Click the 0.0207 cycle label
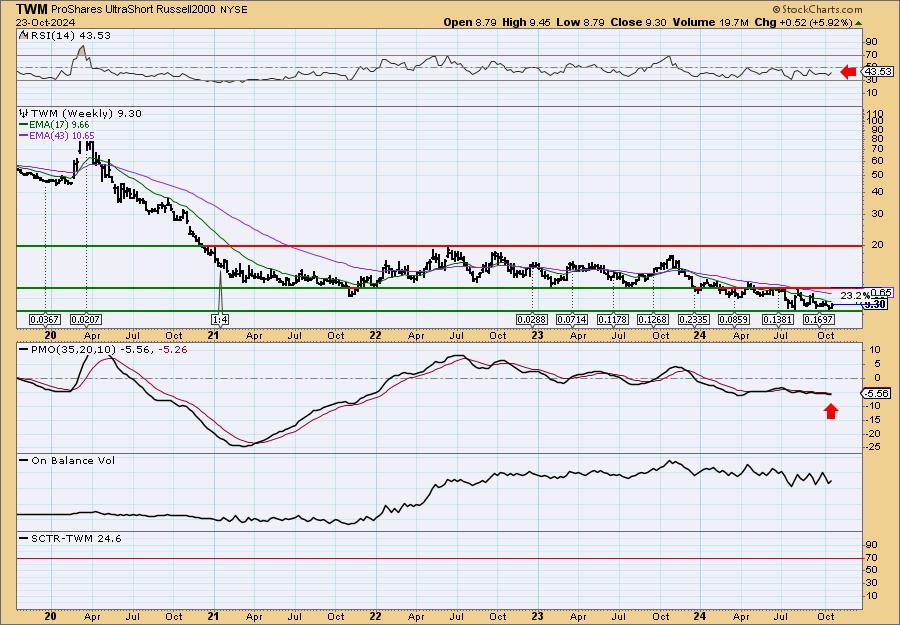The width and height of the screenshot is (900, 625). pyautogui.click(x=86, y=319)
